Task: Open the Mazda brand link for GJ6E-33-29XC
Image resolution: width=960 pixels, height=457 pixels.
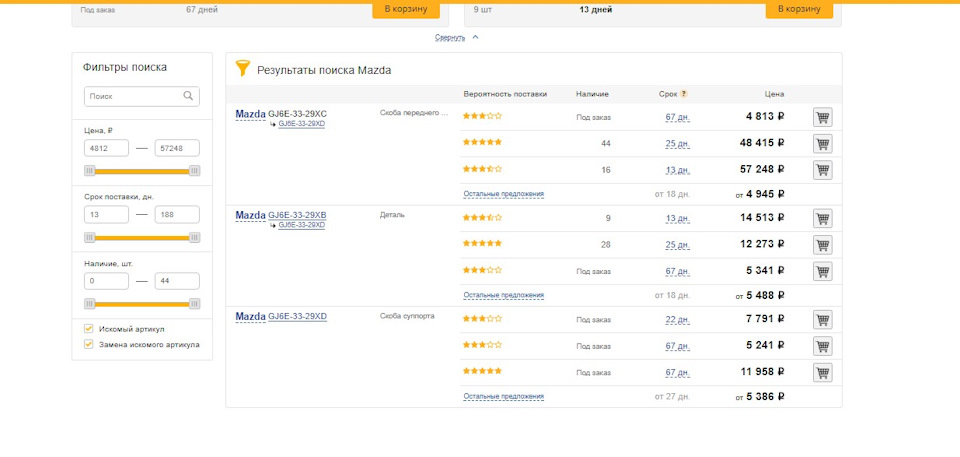Action: click(x=250, y=114)
